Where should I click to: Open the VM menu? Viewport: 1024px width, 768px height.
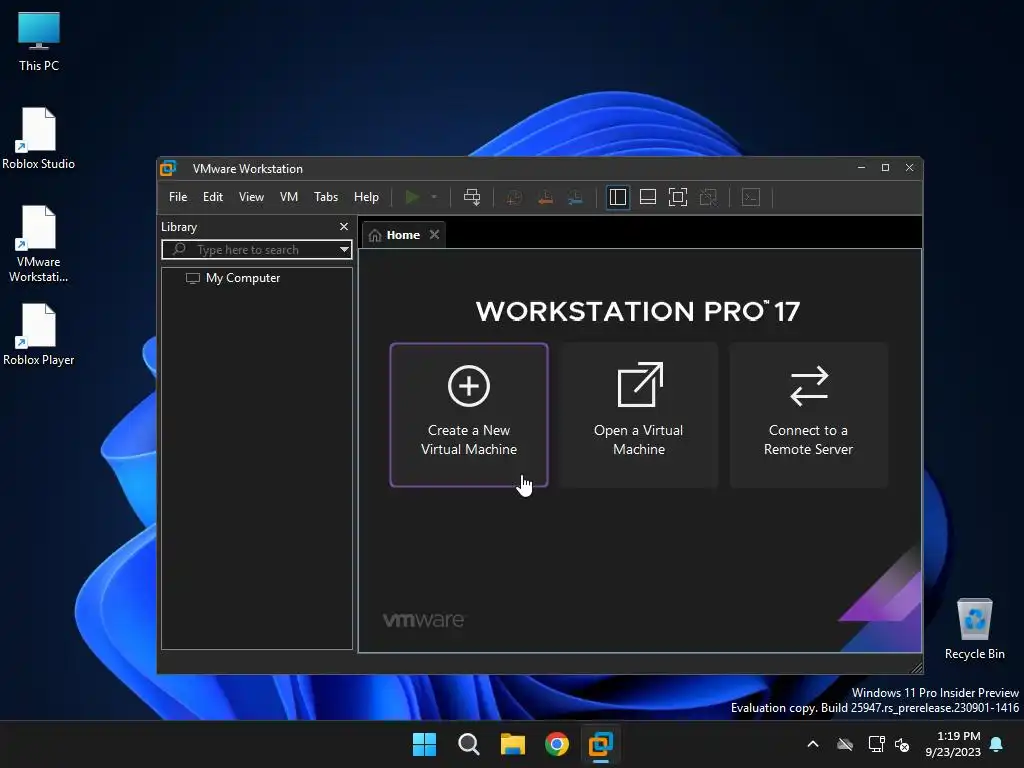point(289,197)
